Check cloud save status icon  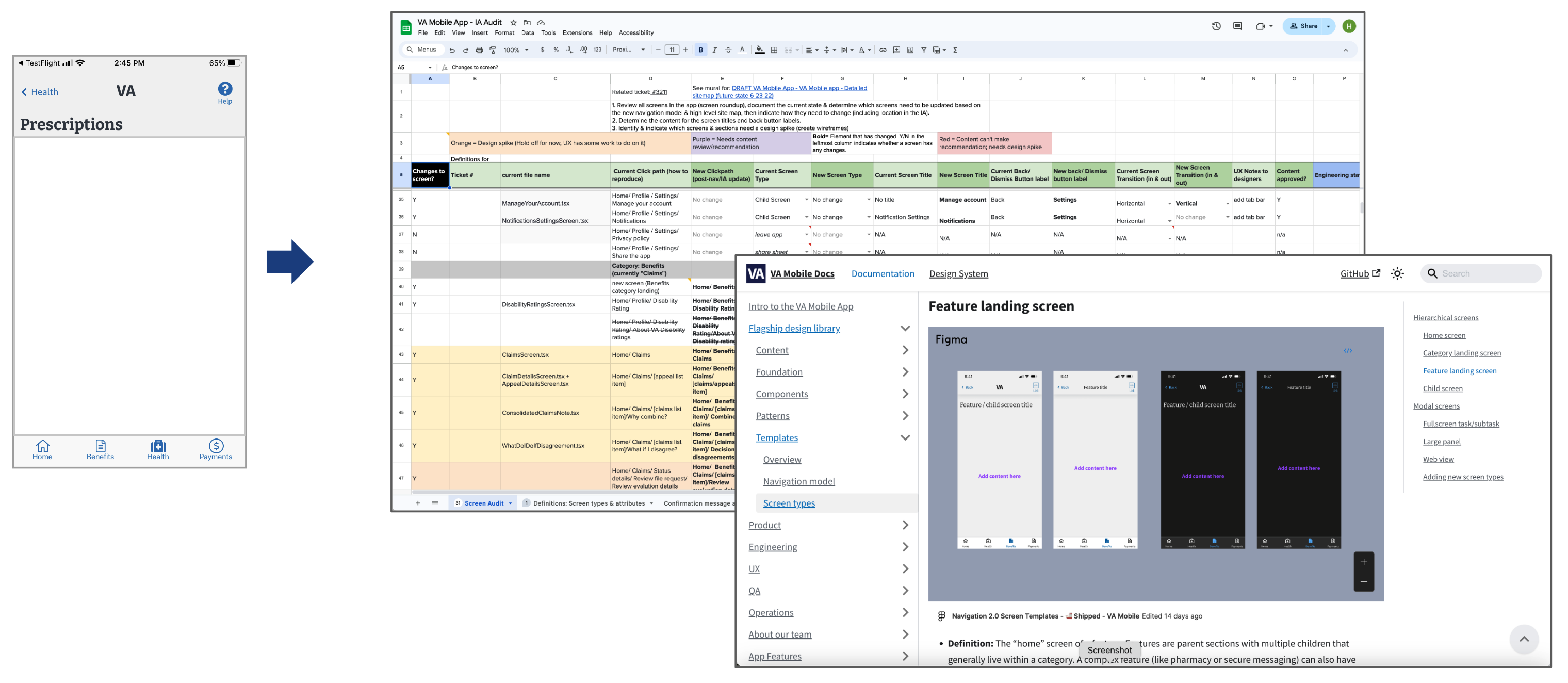point(541,23)
